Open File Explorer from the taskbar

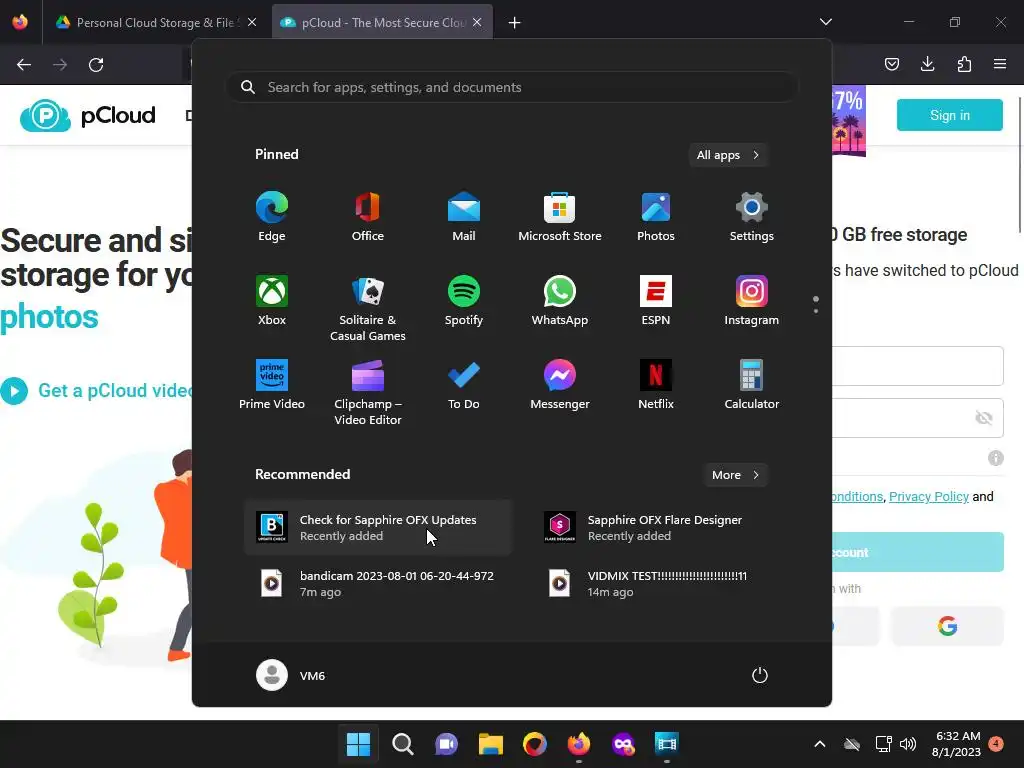490,744
